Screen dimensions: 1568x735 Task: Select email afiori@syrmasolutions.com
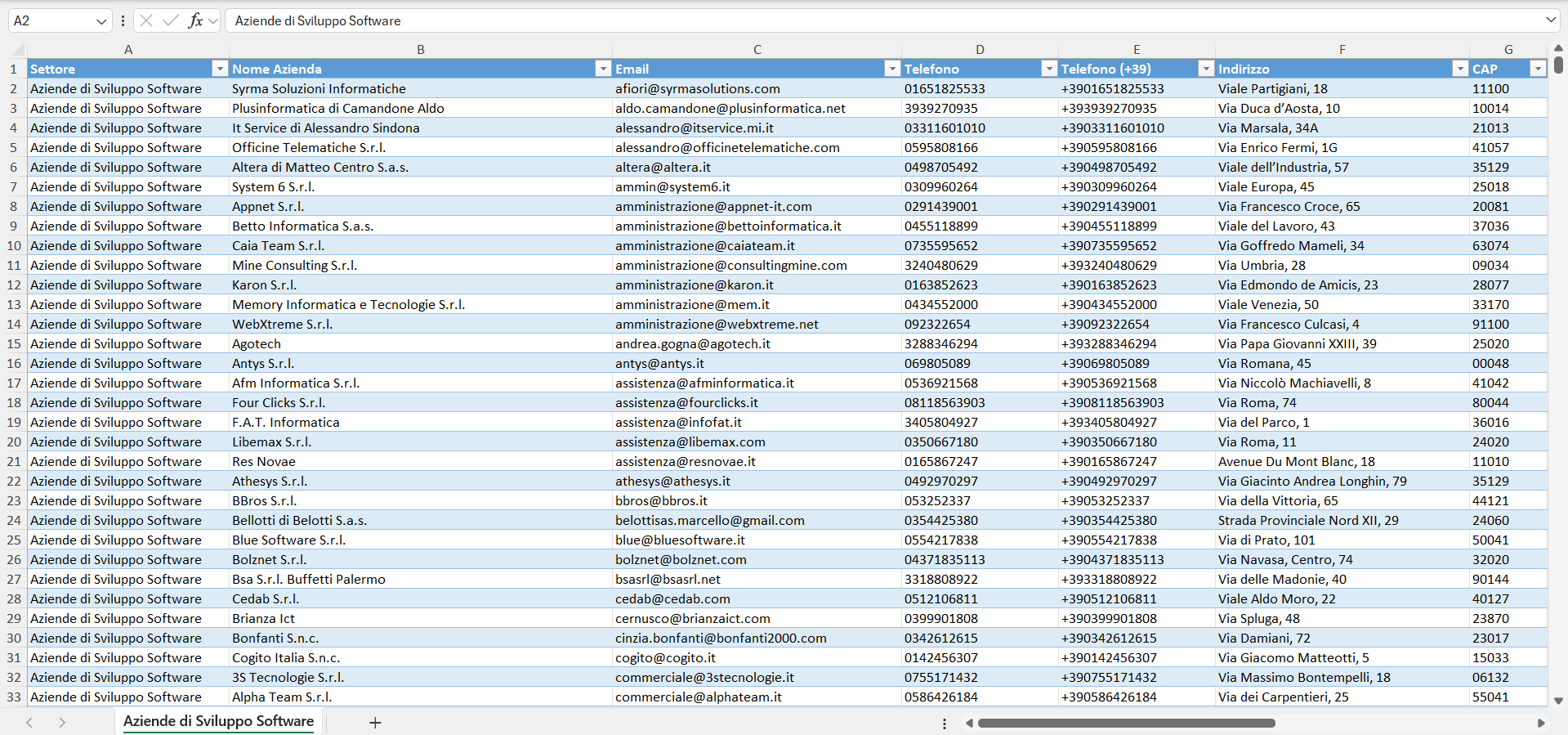point(757,88)
